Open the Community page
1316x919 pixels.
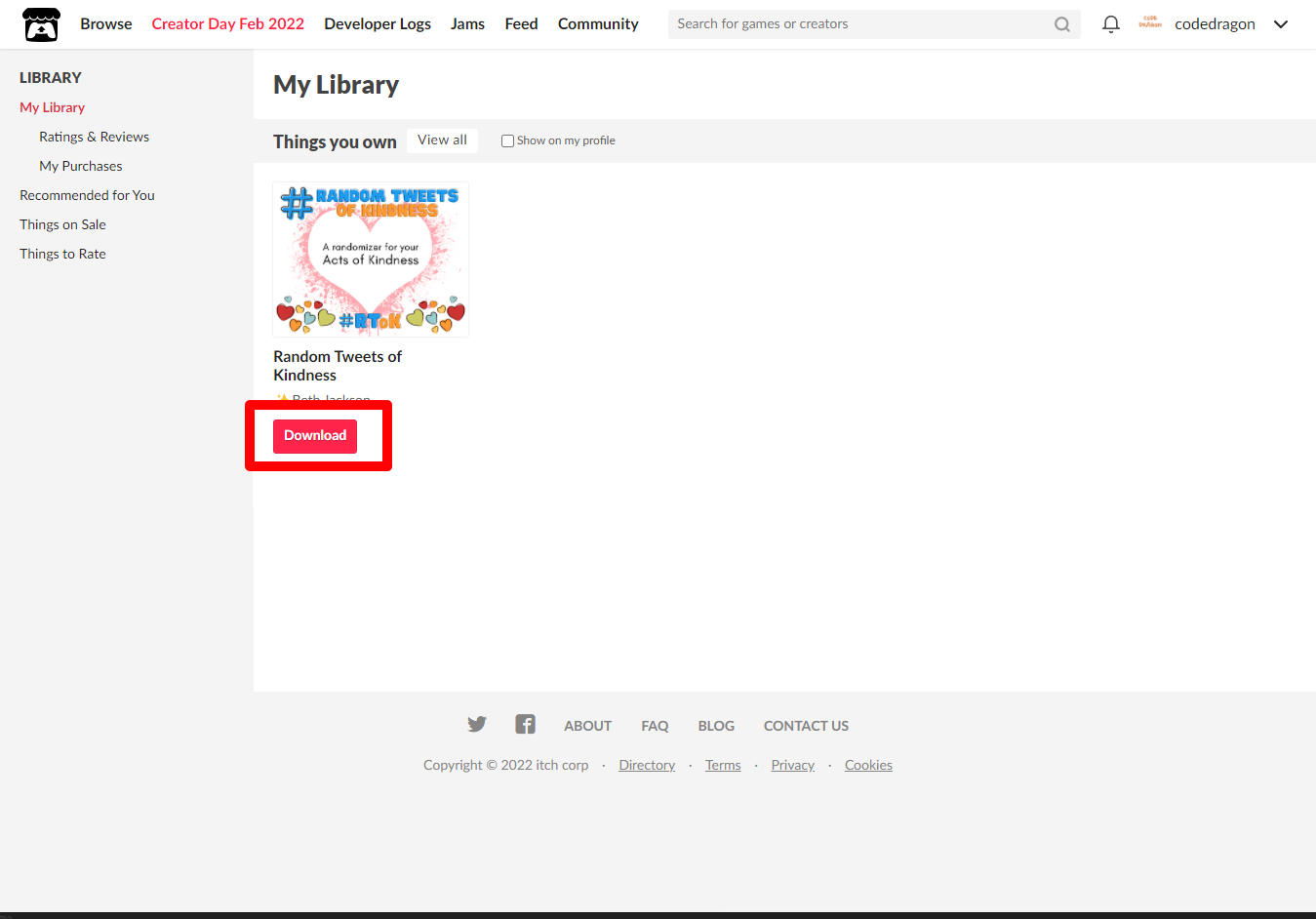[x=598, y=24]
